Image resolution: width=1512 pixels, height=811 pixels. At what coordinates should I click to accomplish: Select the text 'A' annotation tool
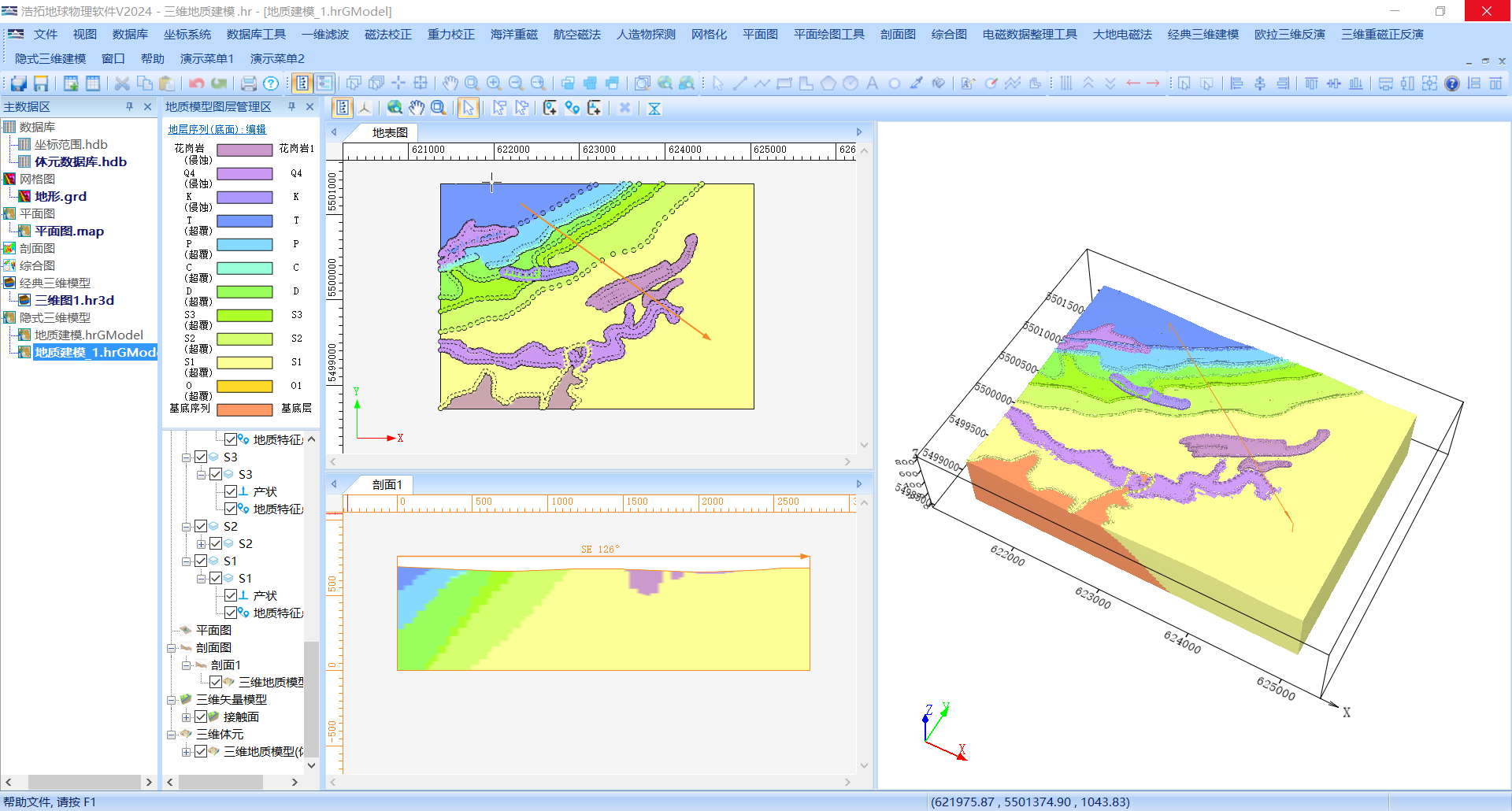point(873,83)
